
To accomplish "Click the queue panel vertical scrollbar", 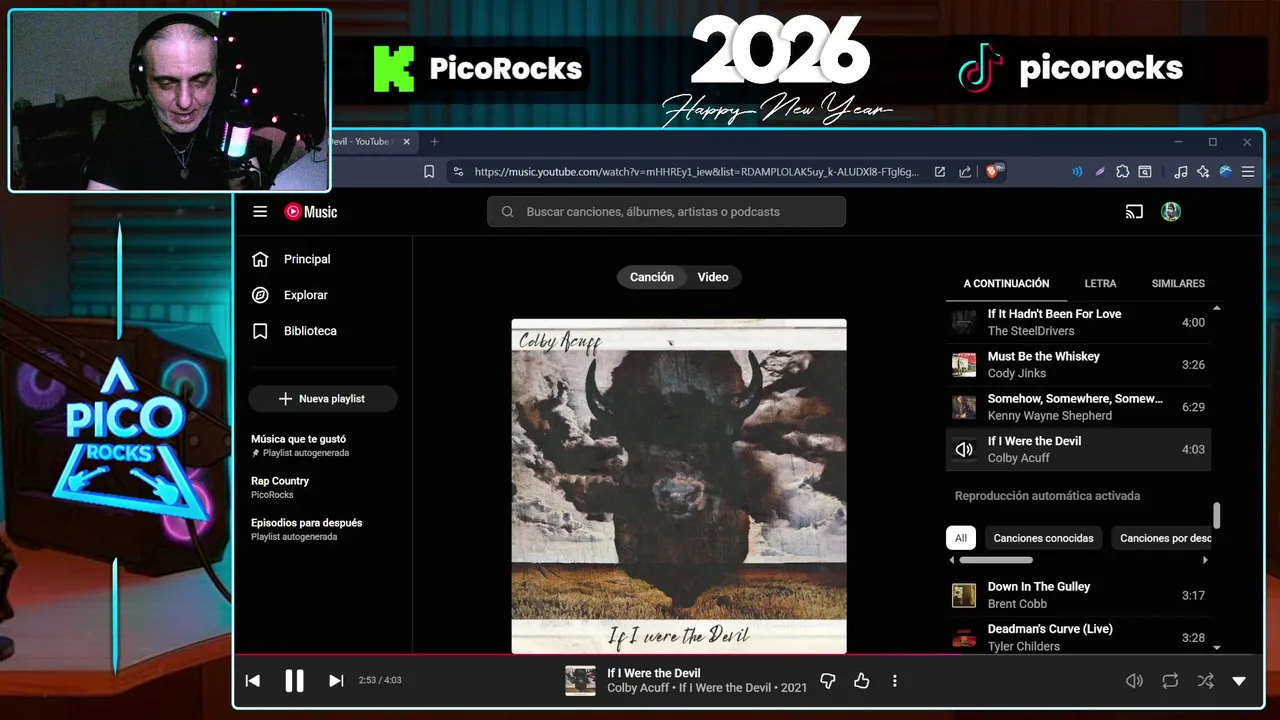I will point(1217,516).
